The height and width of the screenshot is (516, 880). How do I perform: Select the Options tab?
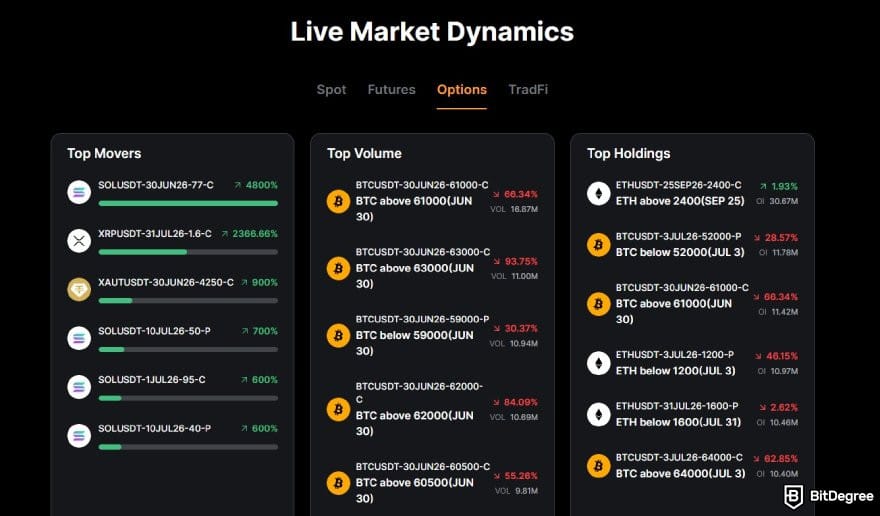click(462, 90)
